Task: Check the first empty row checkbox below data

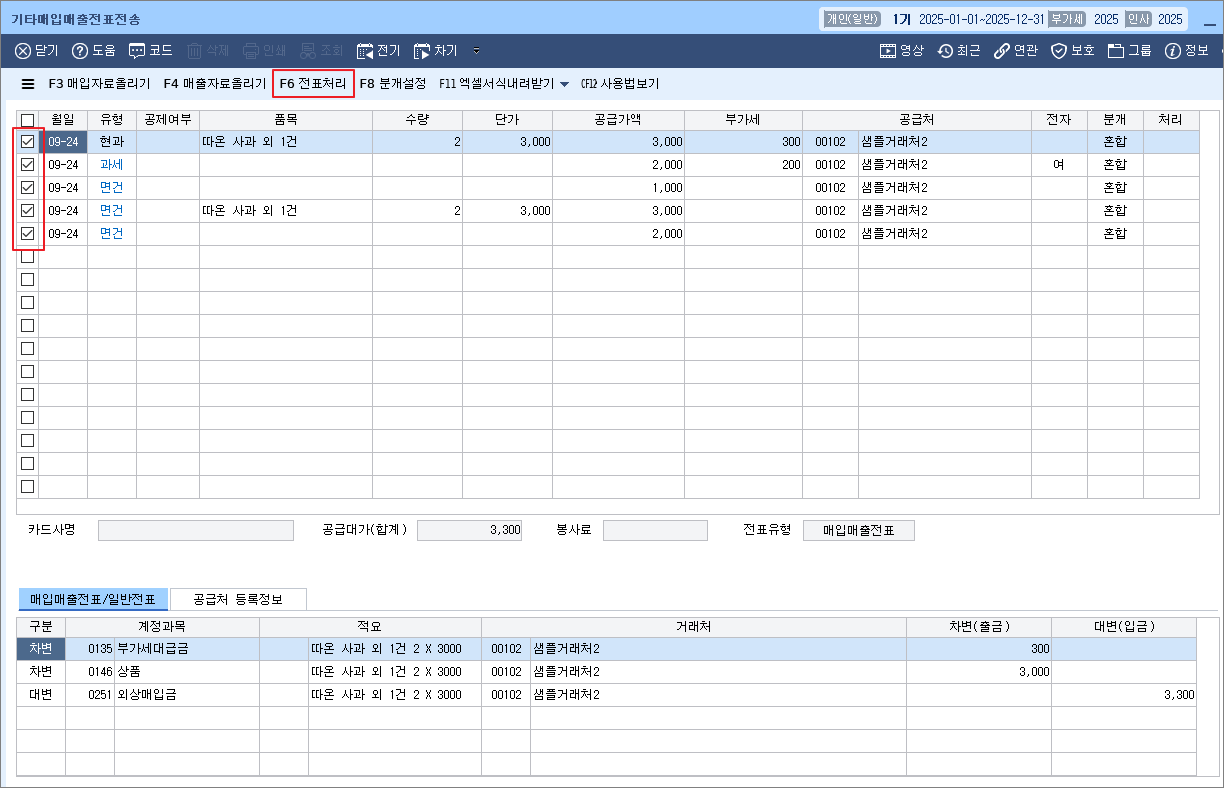Action: coord(28,257)
